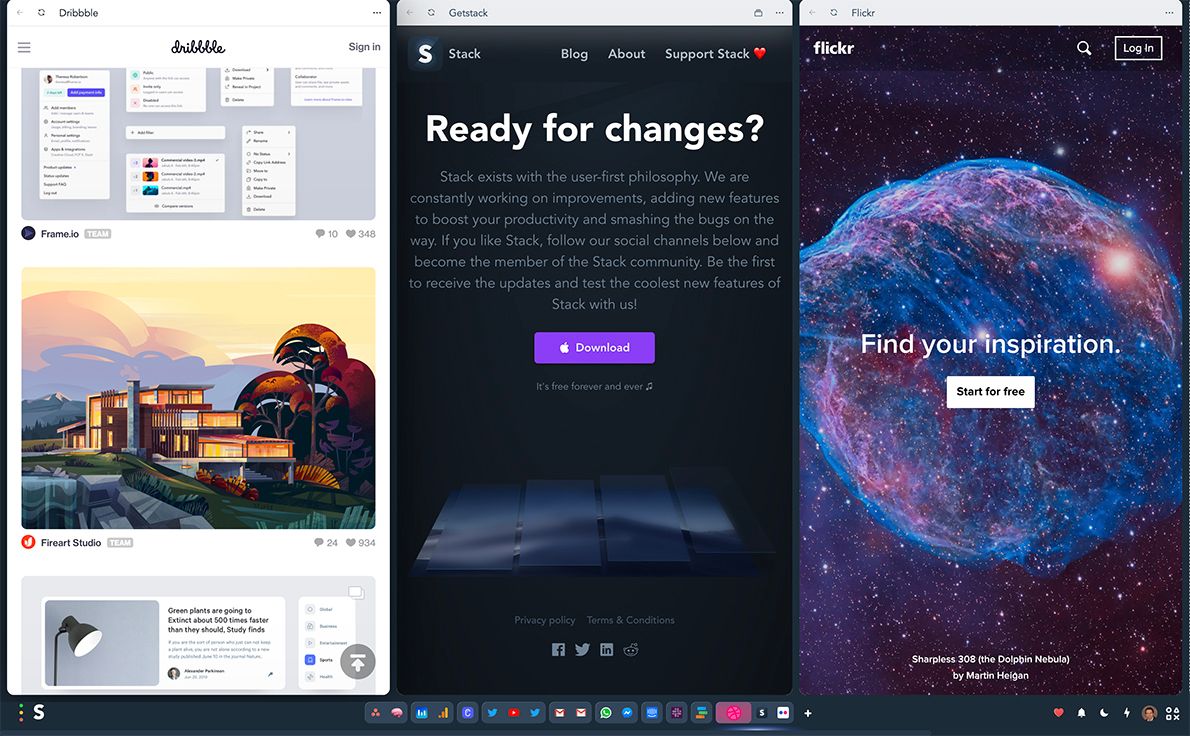Launch YouTube from the app dock
Screen dimensions: 1190x736
pyautogui.click(x=514, y=712)
